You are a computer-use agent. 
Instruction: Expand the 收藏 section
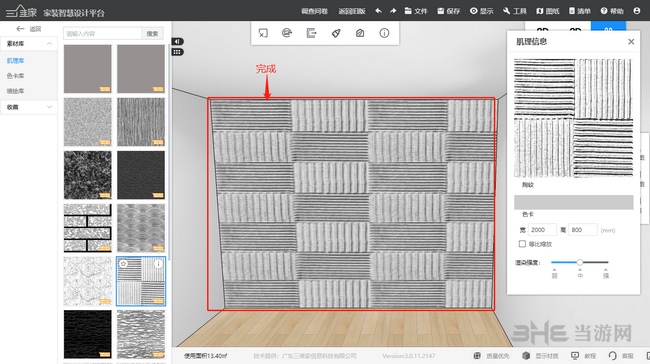point(49,107)
